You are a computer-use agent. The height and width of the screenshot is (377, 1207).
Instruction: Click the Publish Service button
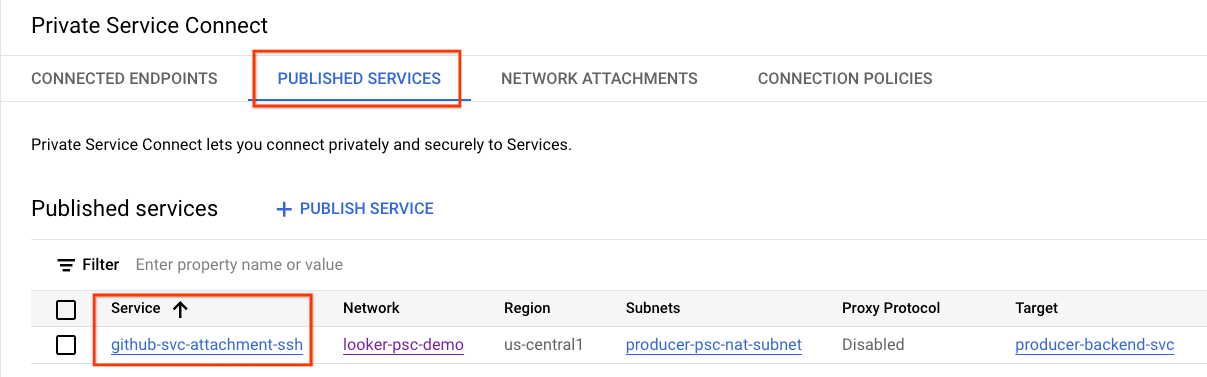coord(354,209)
